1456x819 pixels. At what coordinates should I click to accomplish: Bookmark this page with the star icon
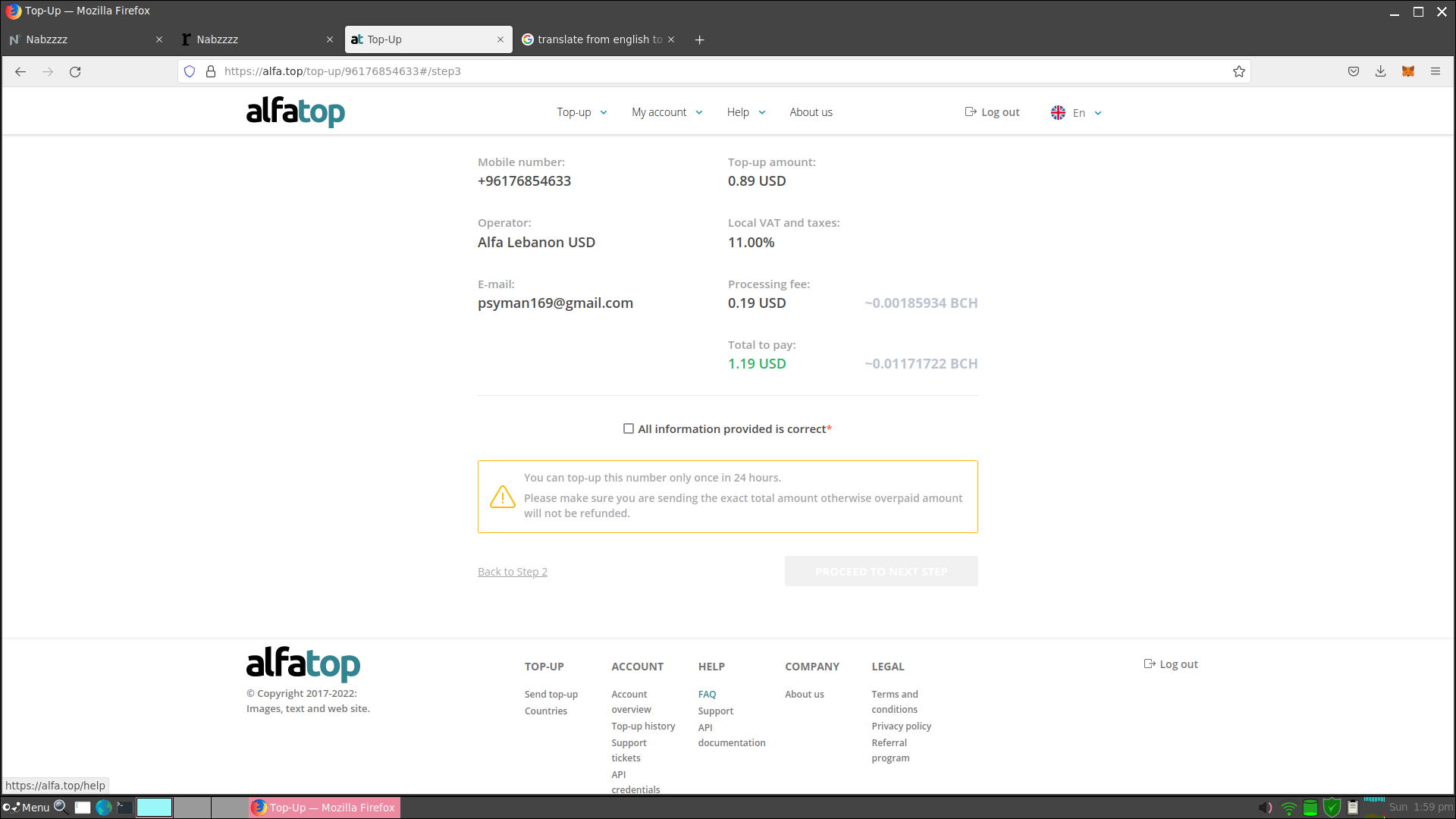1239,71
